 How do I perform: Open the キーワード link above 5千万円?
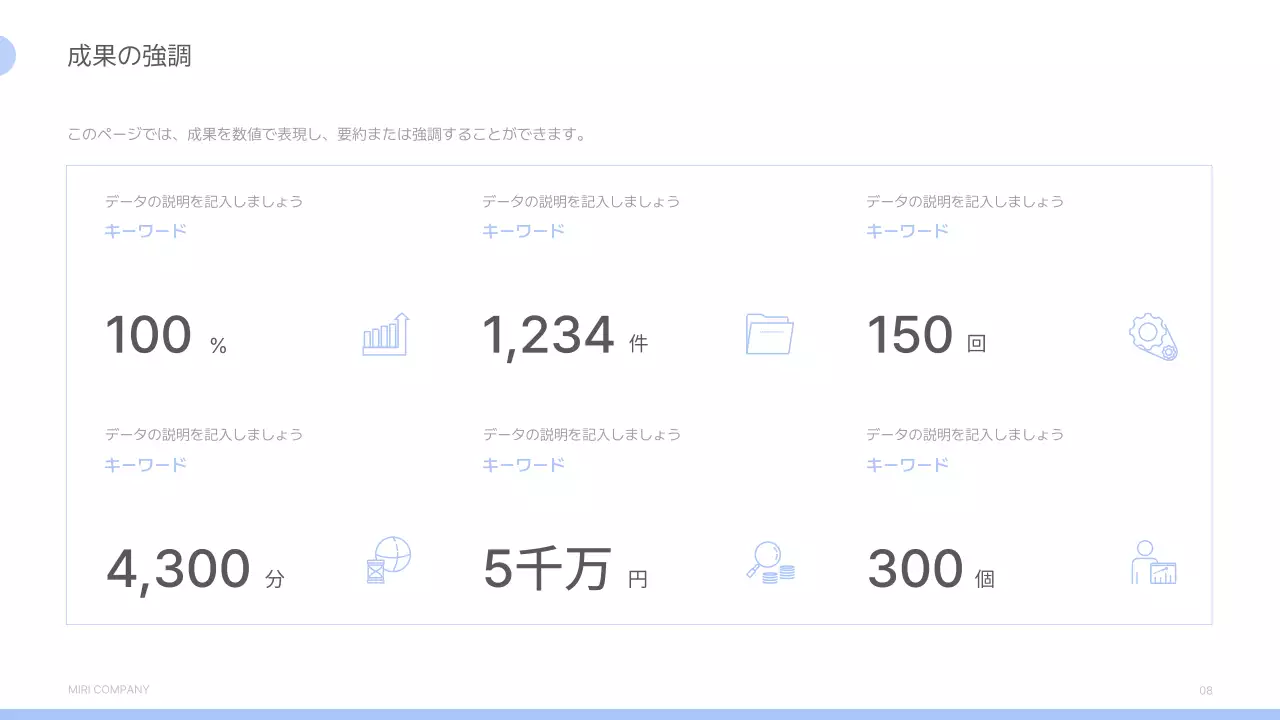(x=522, y=464)
